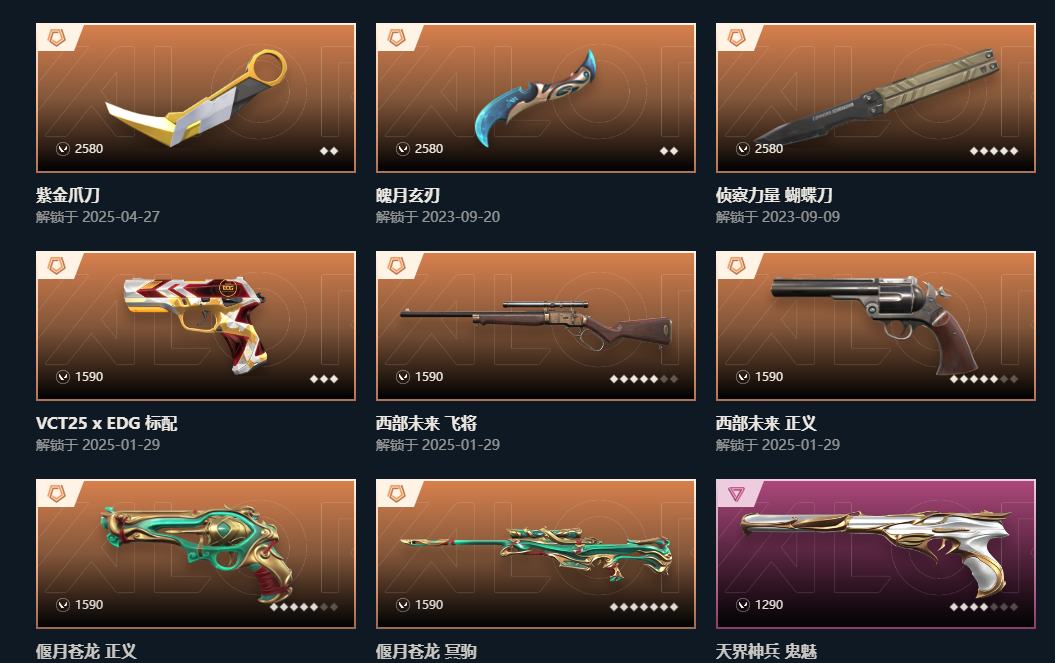Click the 西部未来 正义 skin title text
1055x663 pixels.
tap(766, 423)
